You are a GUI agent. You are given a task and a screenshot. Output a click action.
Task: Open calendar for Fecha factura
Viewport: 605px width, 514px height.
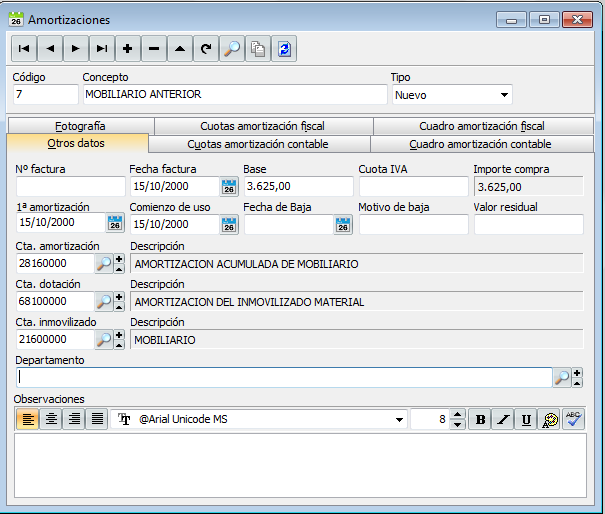point(229,187)
